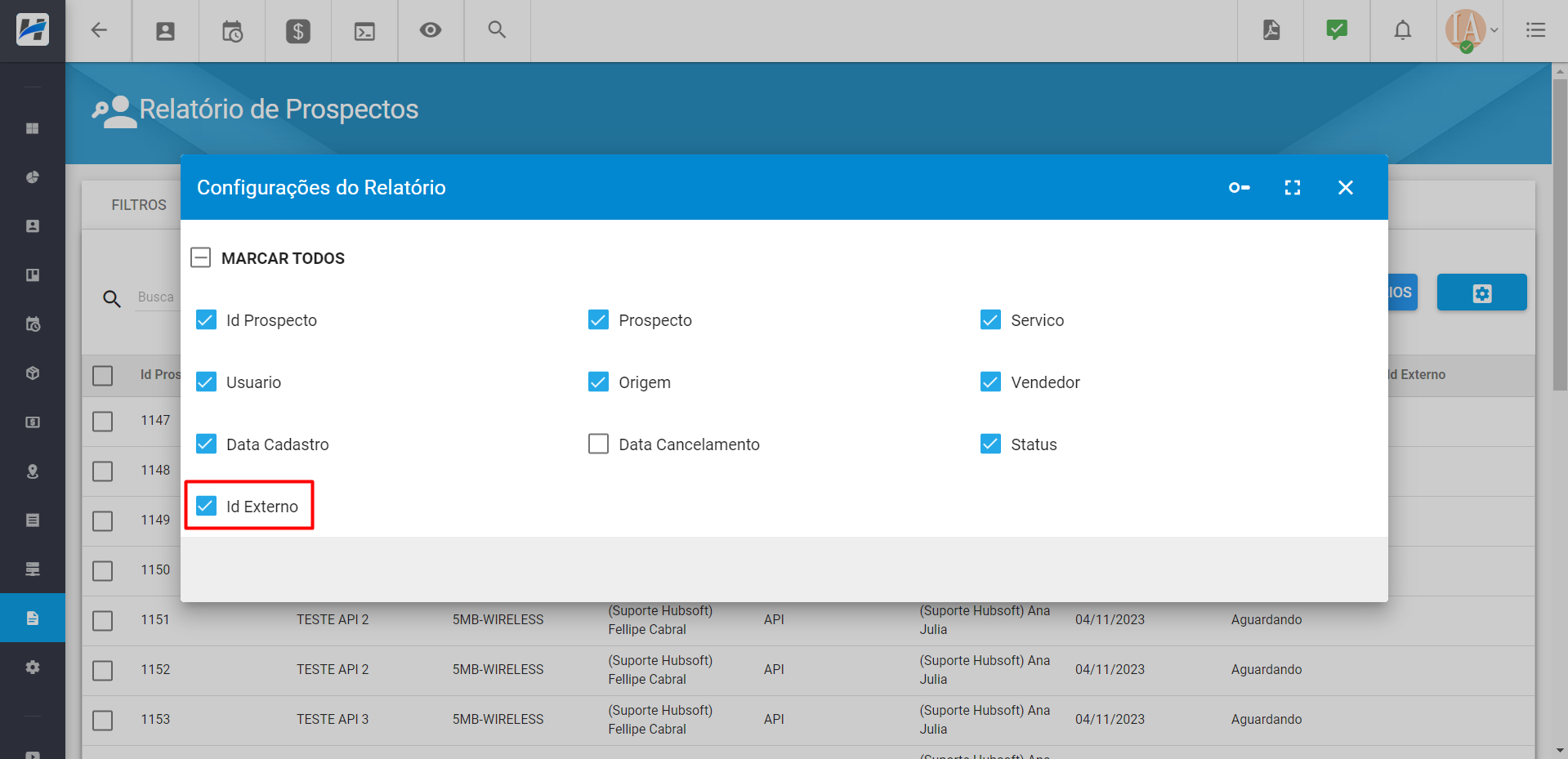This screenshot has height=759, width=1568.
Task: Open the calendar clock toolbar icon
Action: click(232, 31)
